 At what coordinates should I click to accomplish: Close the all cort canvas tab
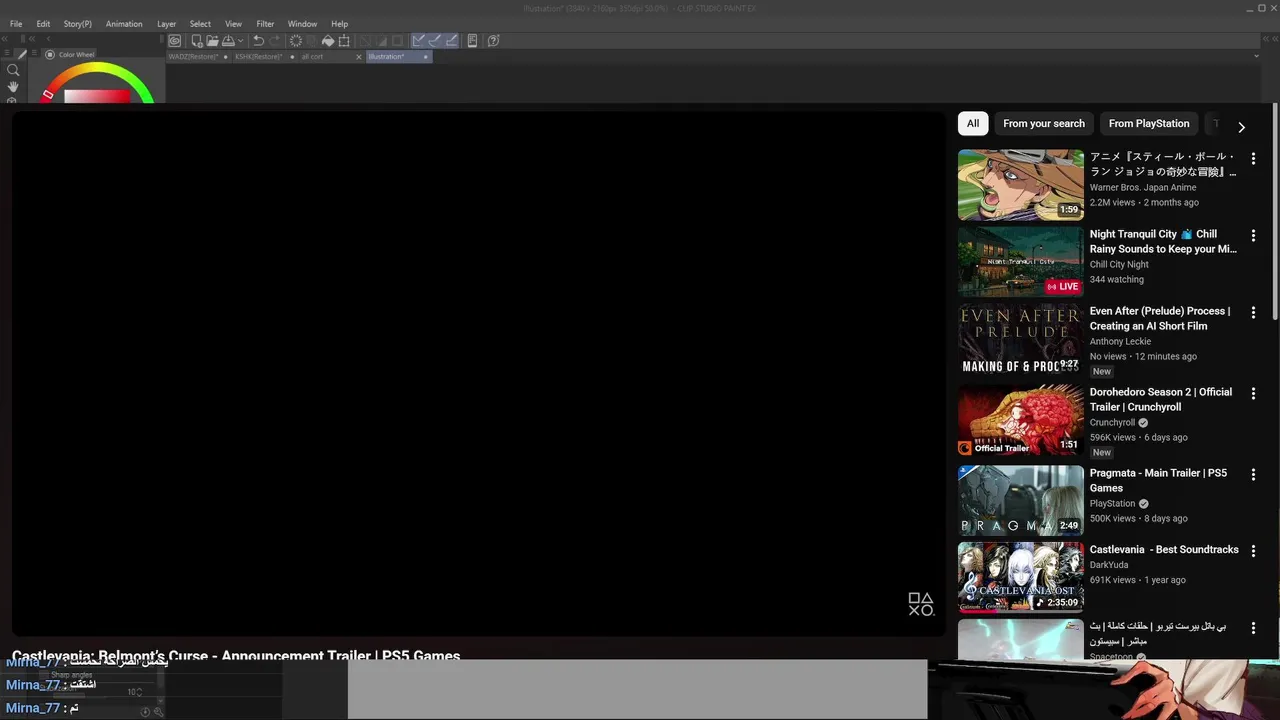click(x=359, y=57)
